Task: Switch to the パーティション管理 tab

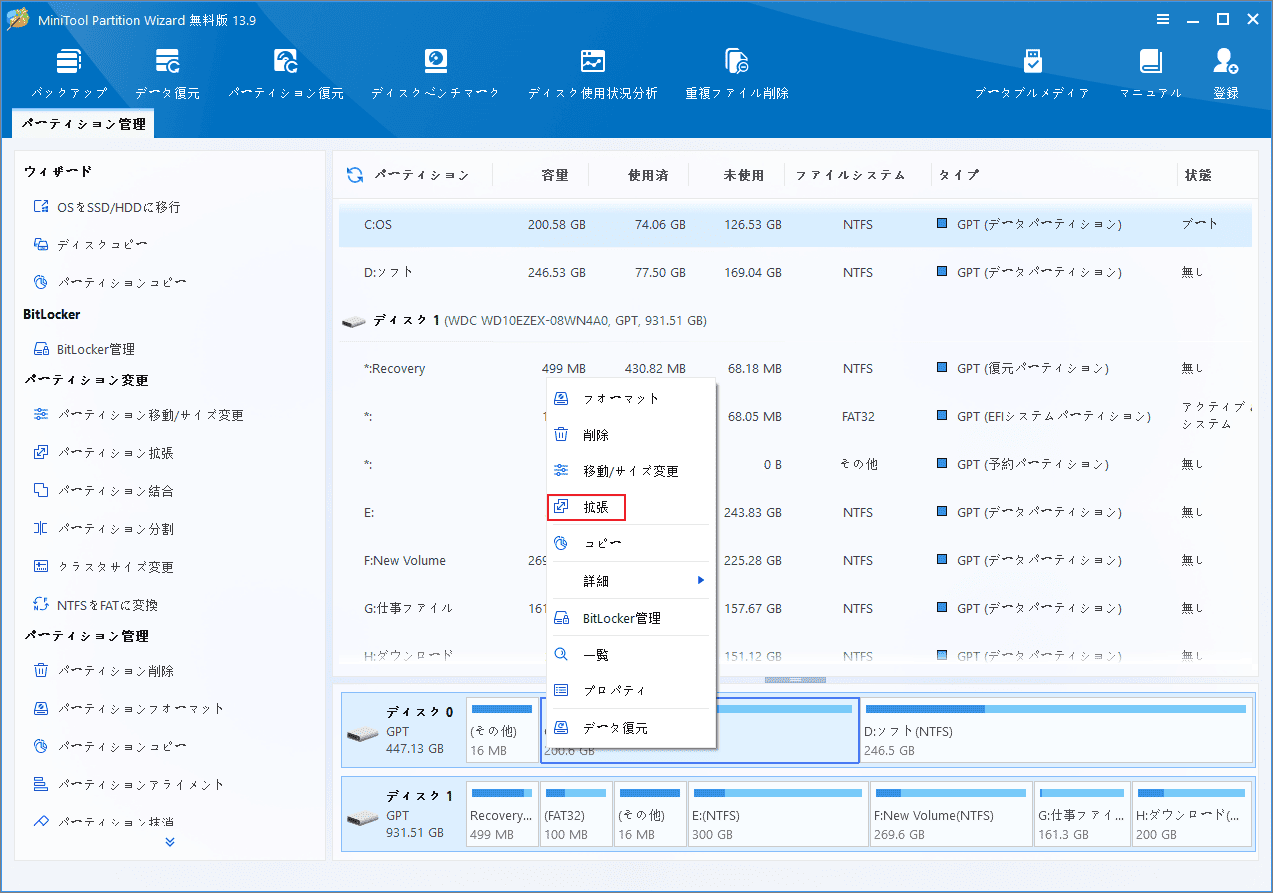Action: (83, 125)
